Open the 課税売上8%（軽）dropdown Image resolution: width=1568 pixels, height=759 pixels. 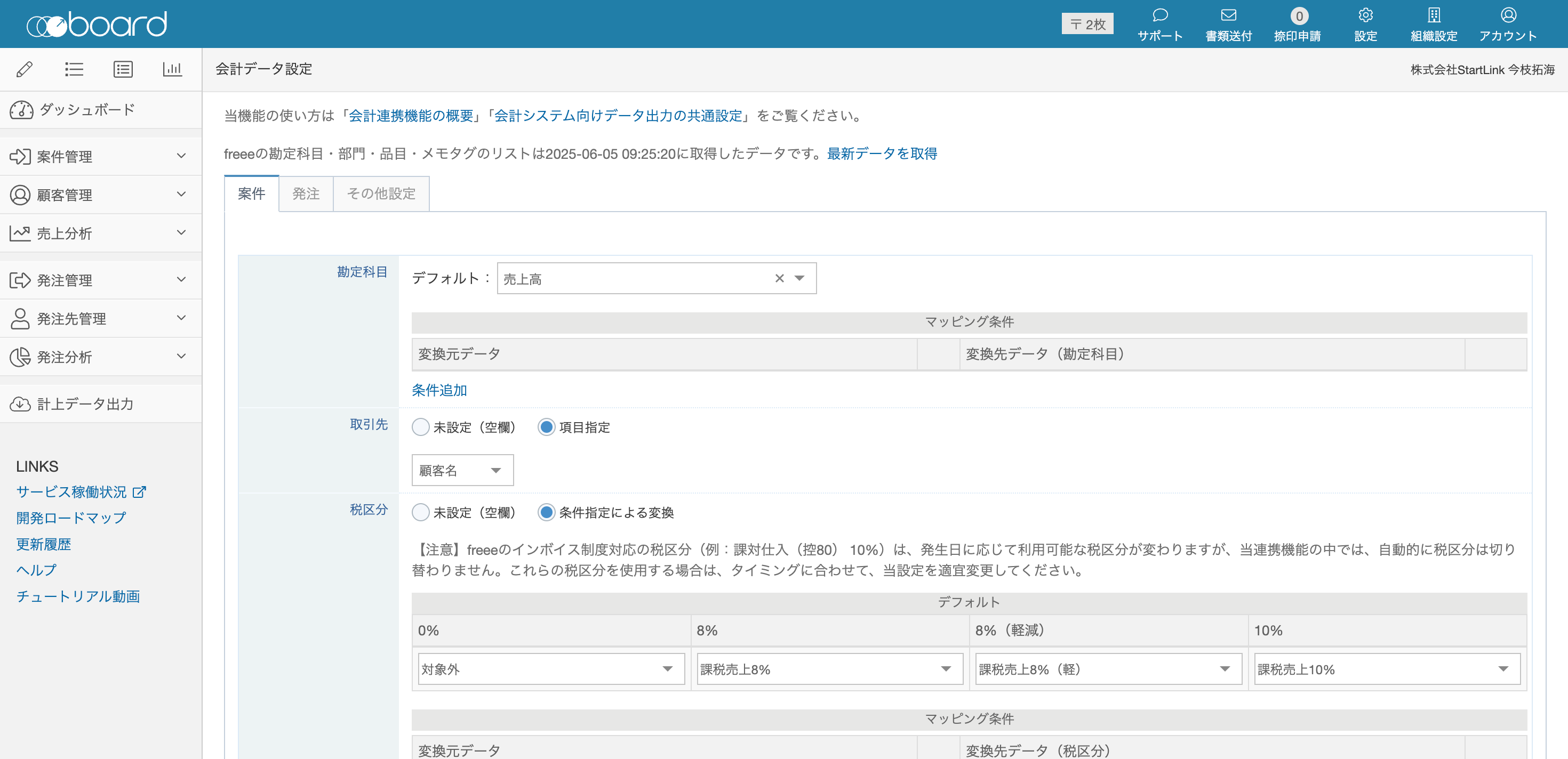(1108, 669)
